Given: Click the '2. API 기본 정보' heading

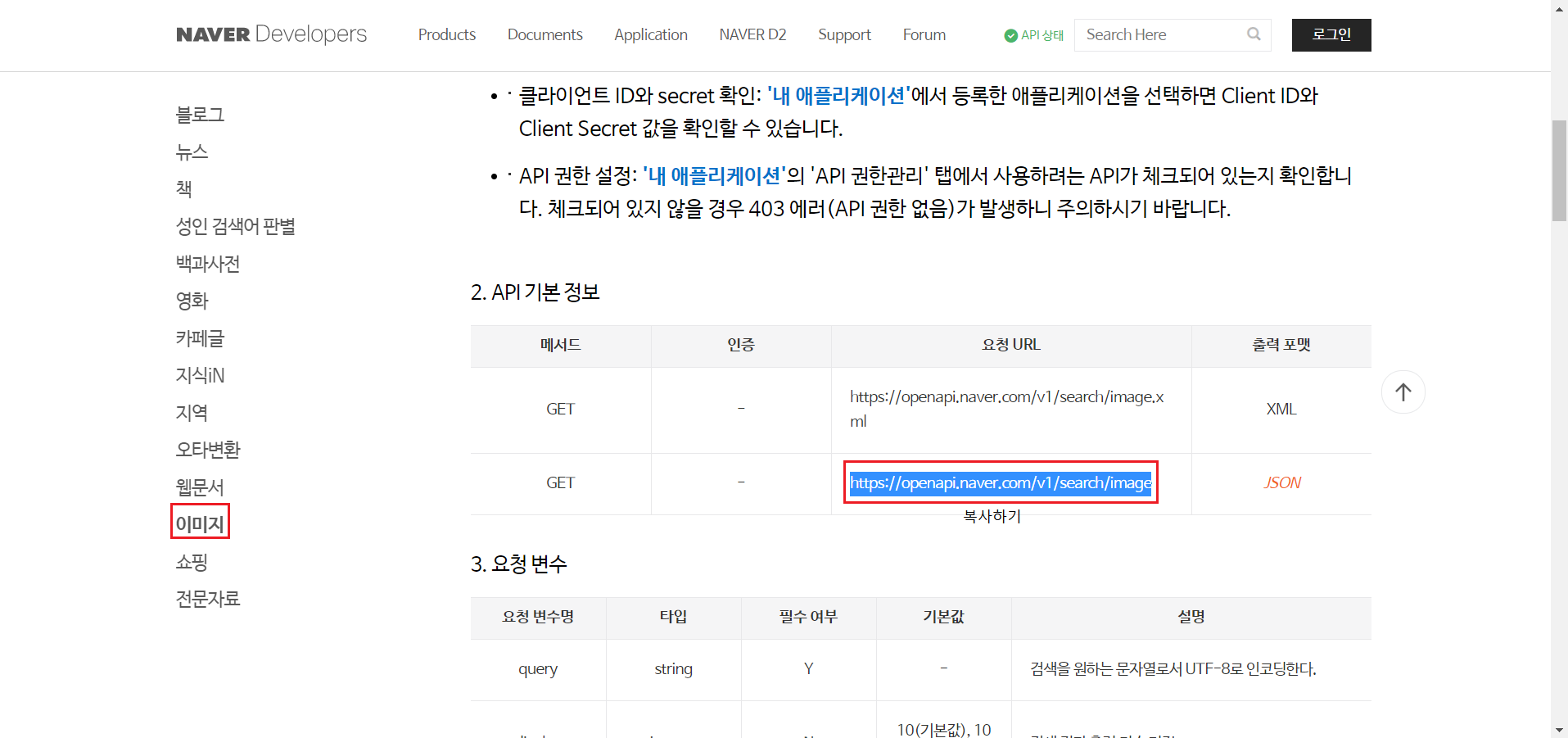Looking at the screenshot, I should click(x=535, y=292).
